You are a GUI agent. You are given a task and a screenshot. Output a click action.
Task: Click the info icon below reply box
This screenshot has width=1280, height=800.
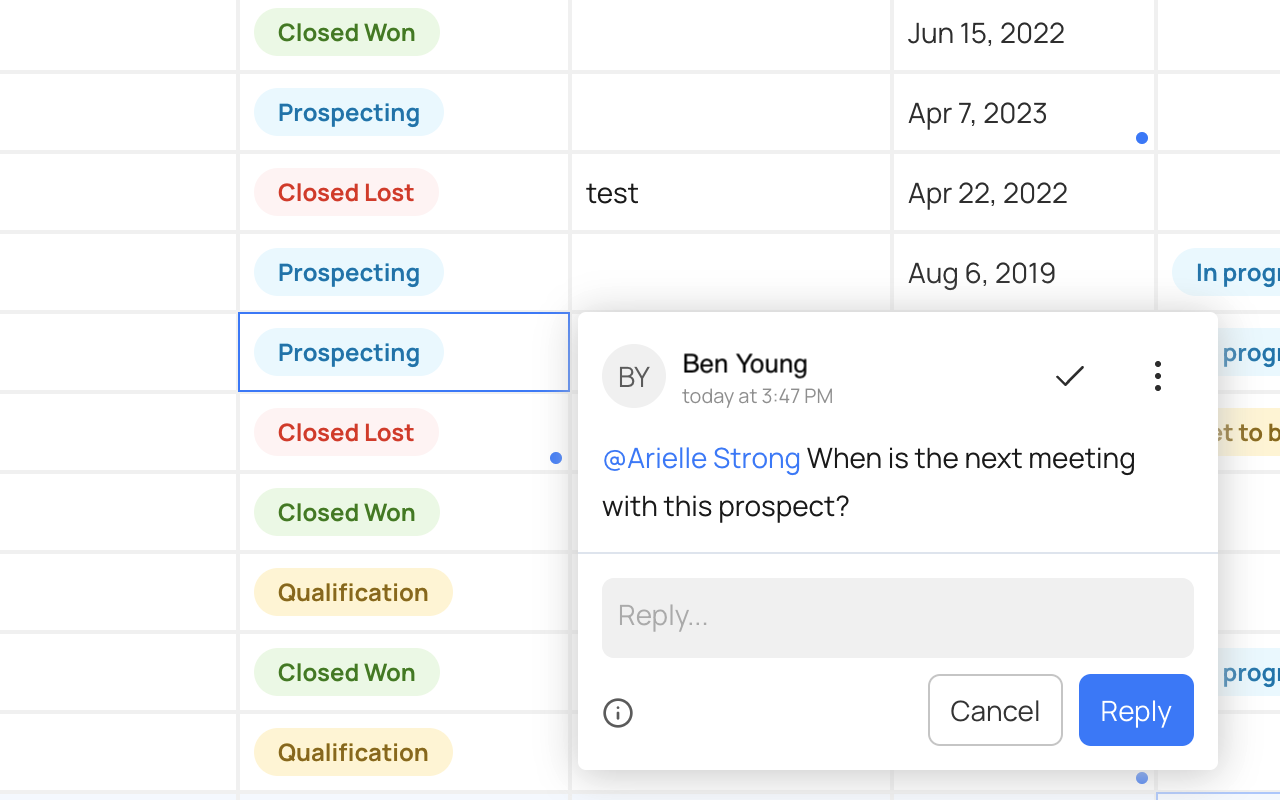coord(618,713)
